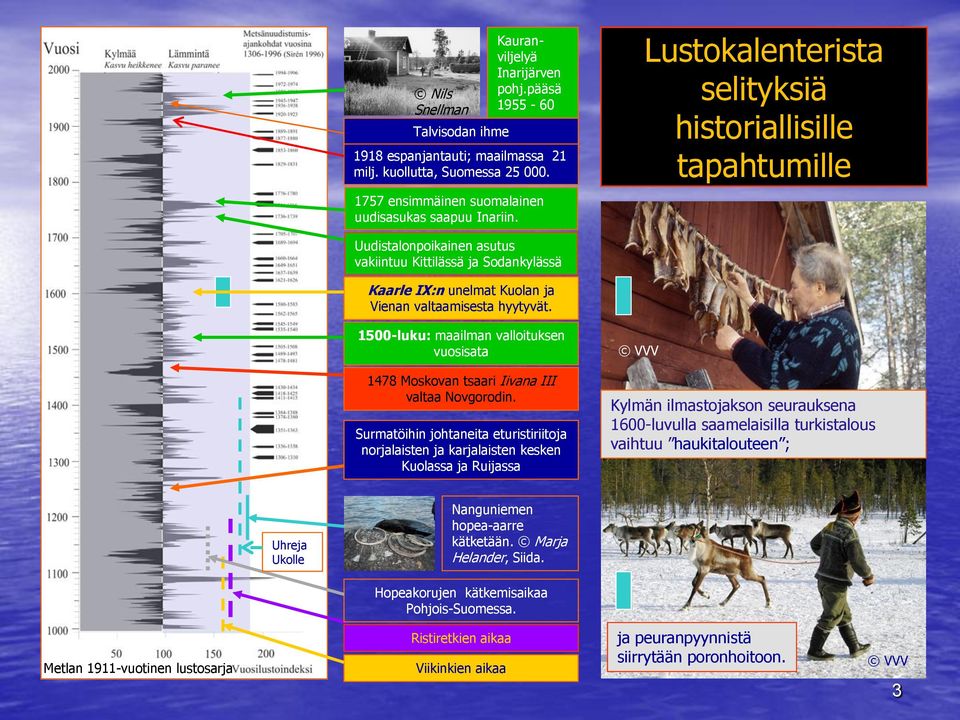Select the year label 1600 on the axis
The height and width of the screenshot is (720, 960).
56,294
